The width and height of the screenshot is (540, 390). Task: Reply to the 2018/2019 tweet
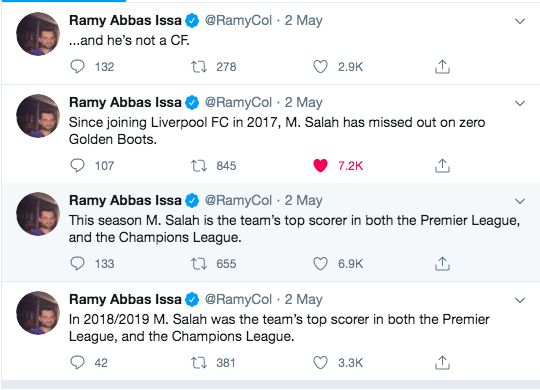[x=77, y=362]
